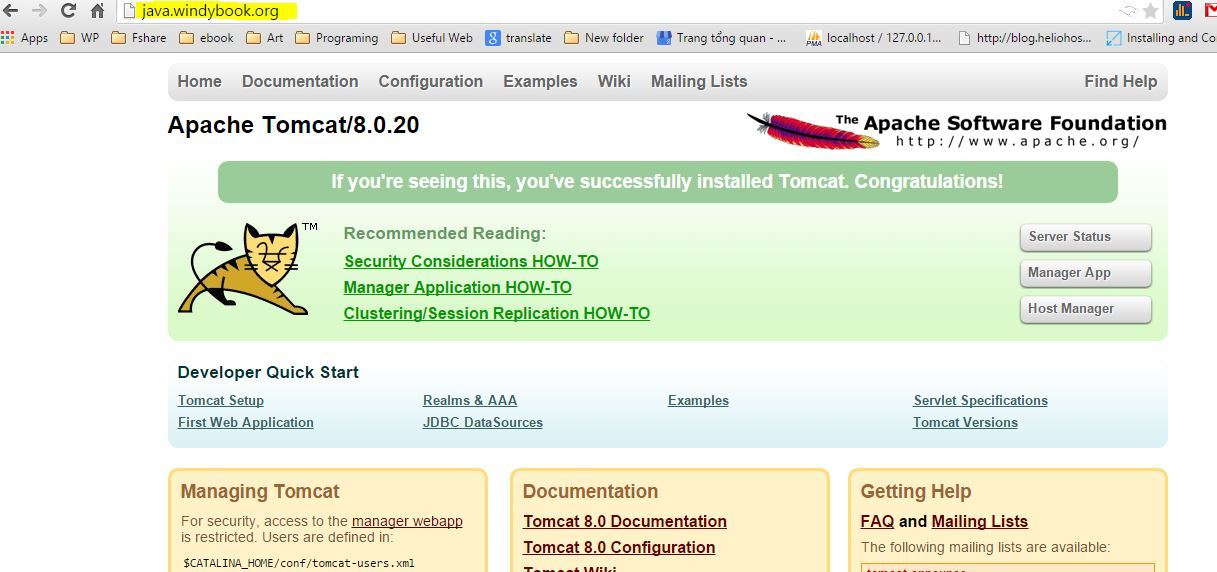Open the Mailing Lists nav item
This screenshot has width=1217, height=572.
coord(699,82)
